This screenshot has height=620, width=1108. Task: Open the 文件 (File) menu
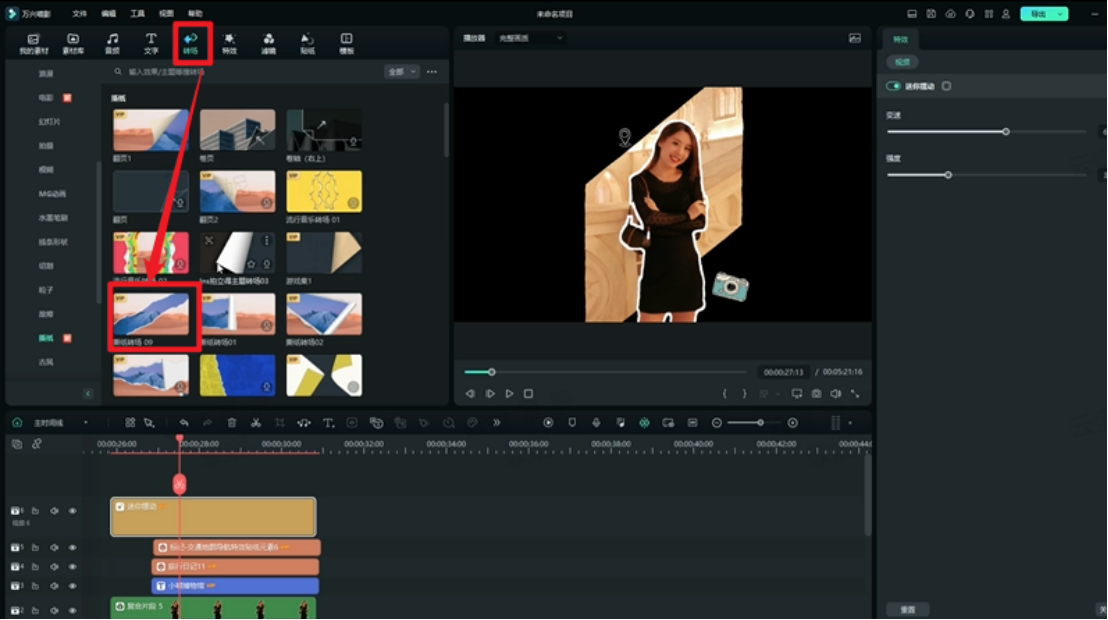tap(79, 14)
